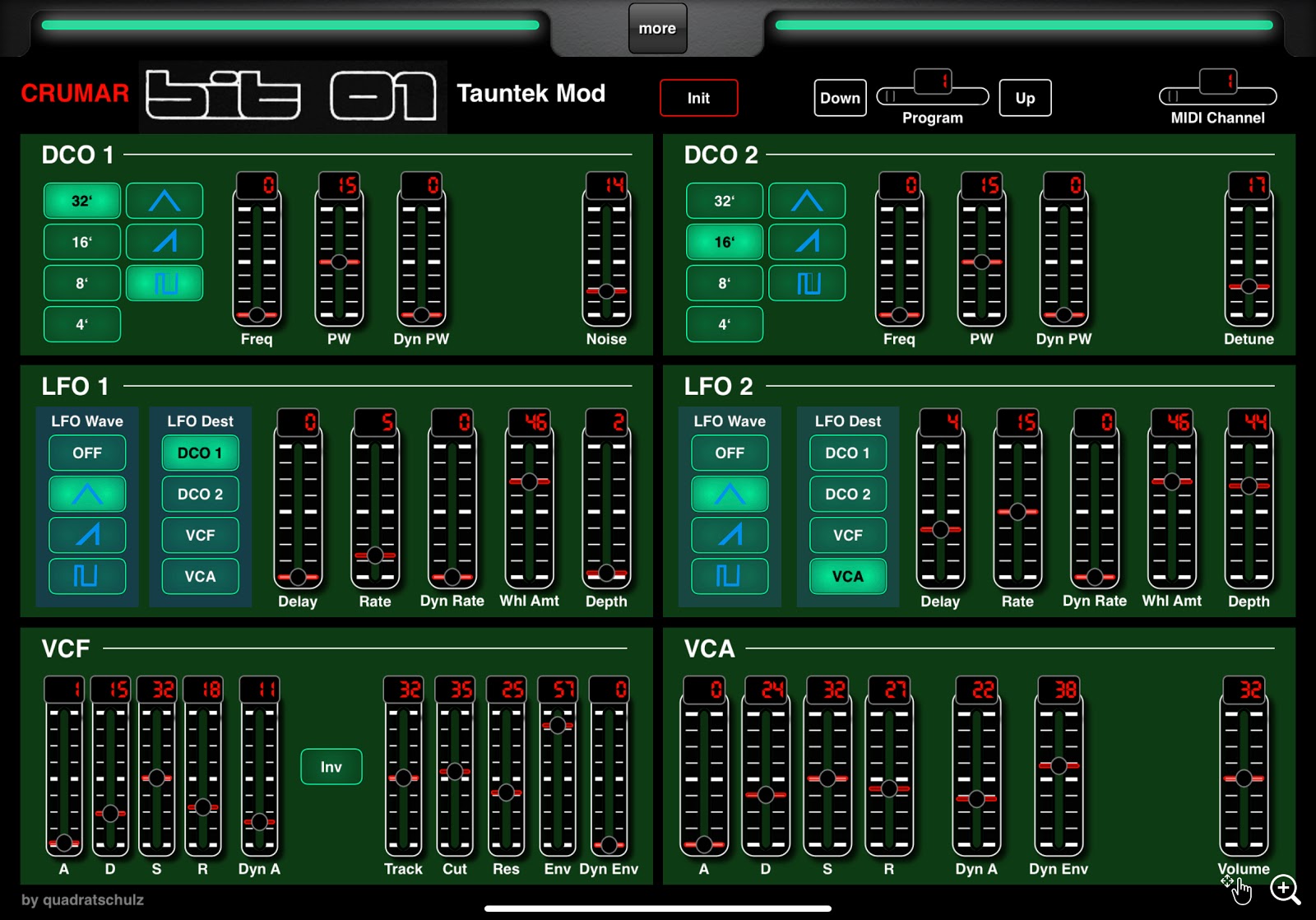Select the square wave for DCO 1
Viewport: 1316px width, 920px height.
tap(164, 283)
